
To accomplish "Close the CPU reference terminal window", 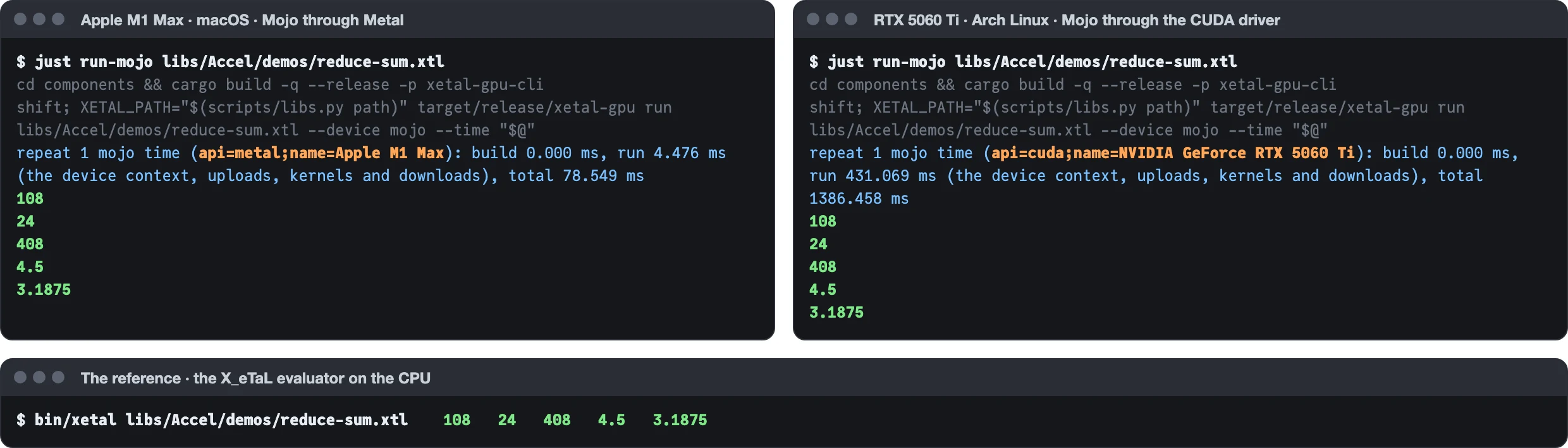I will (x=20, y=377).
